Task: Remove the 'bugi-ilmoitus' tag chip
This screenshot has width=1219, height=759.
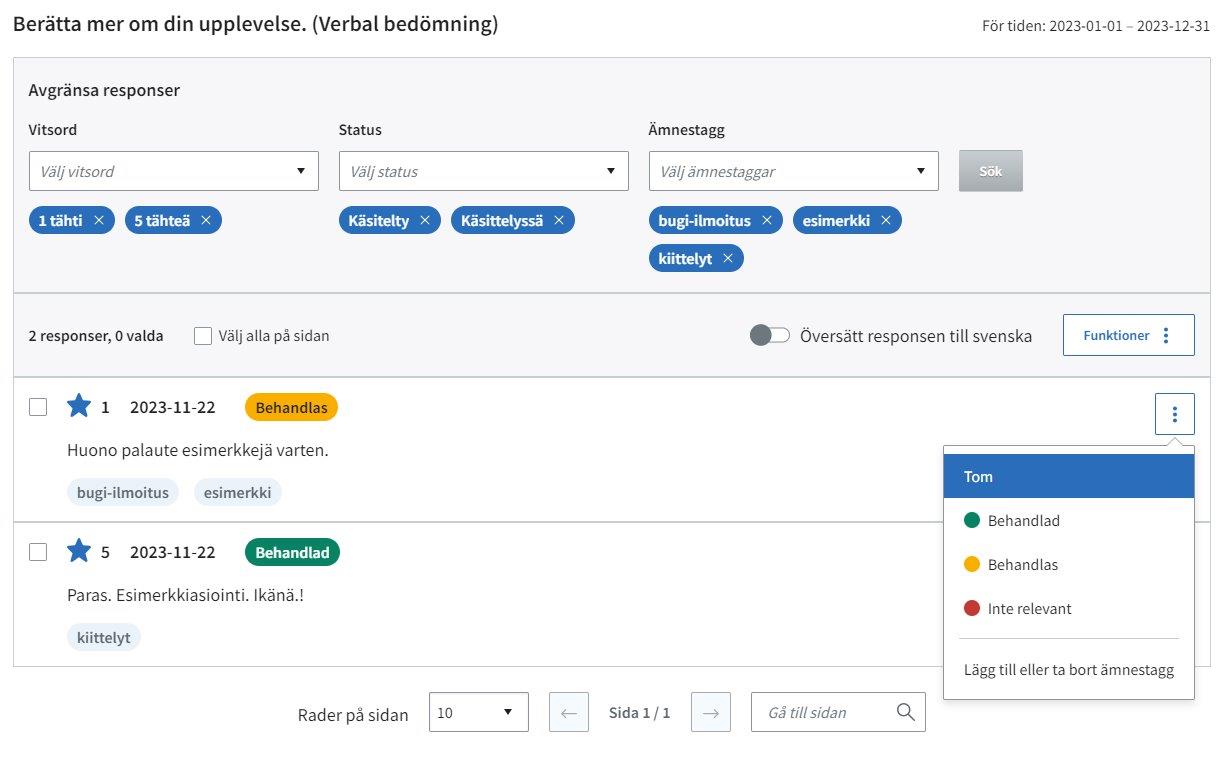Action: click(x=767, y=221)
